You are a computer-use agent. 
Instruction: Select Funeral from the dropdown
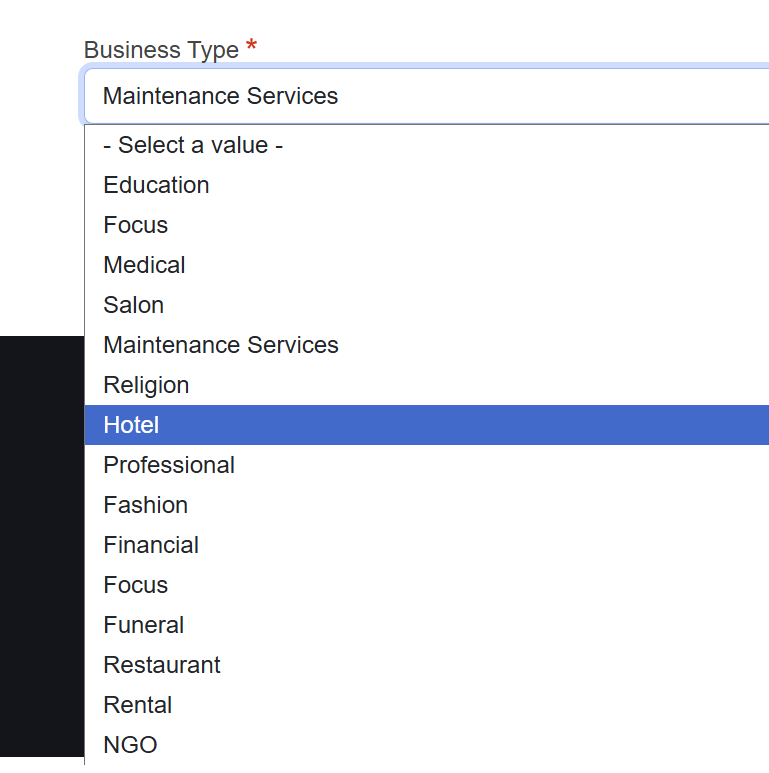(x=143, y=625)
